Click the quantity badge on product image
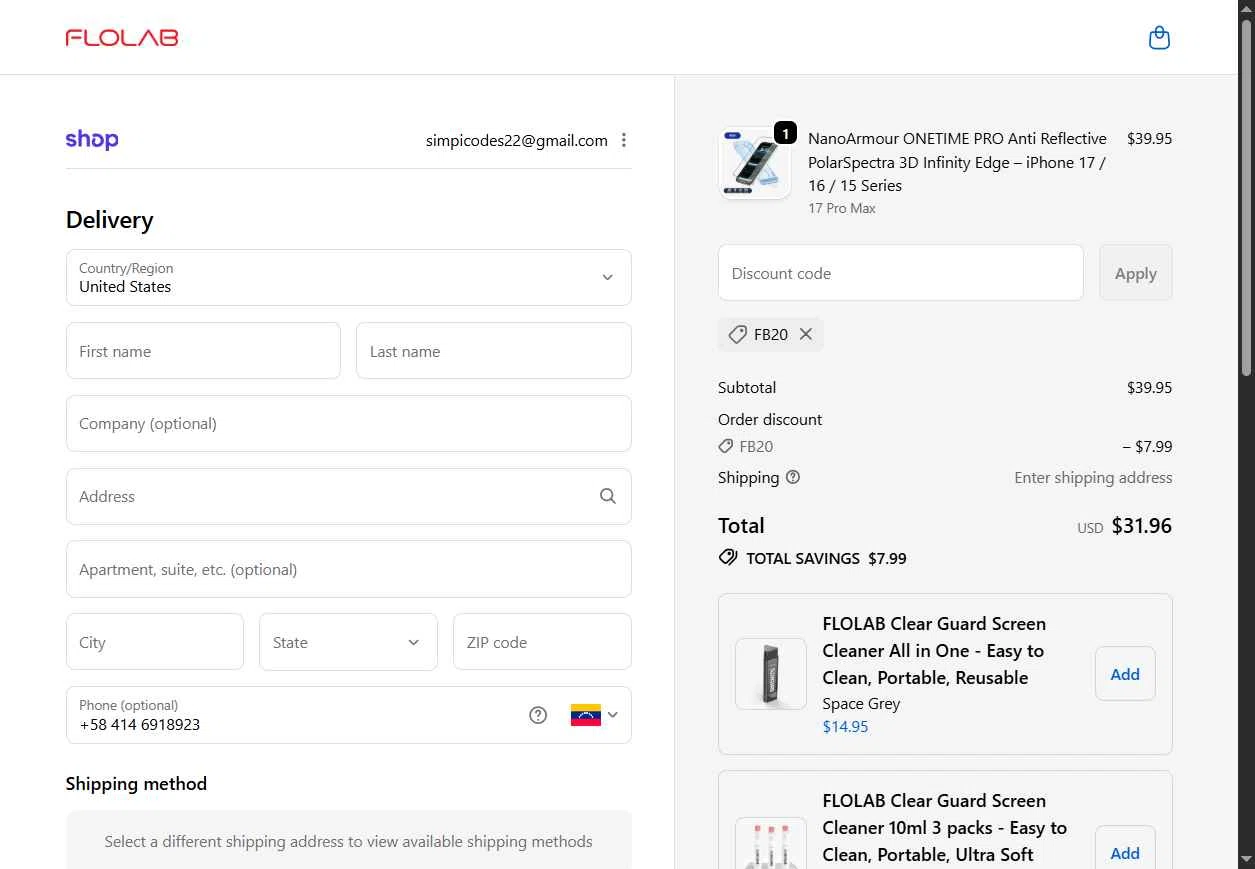The image size is (1255, 869). 786,133
